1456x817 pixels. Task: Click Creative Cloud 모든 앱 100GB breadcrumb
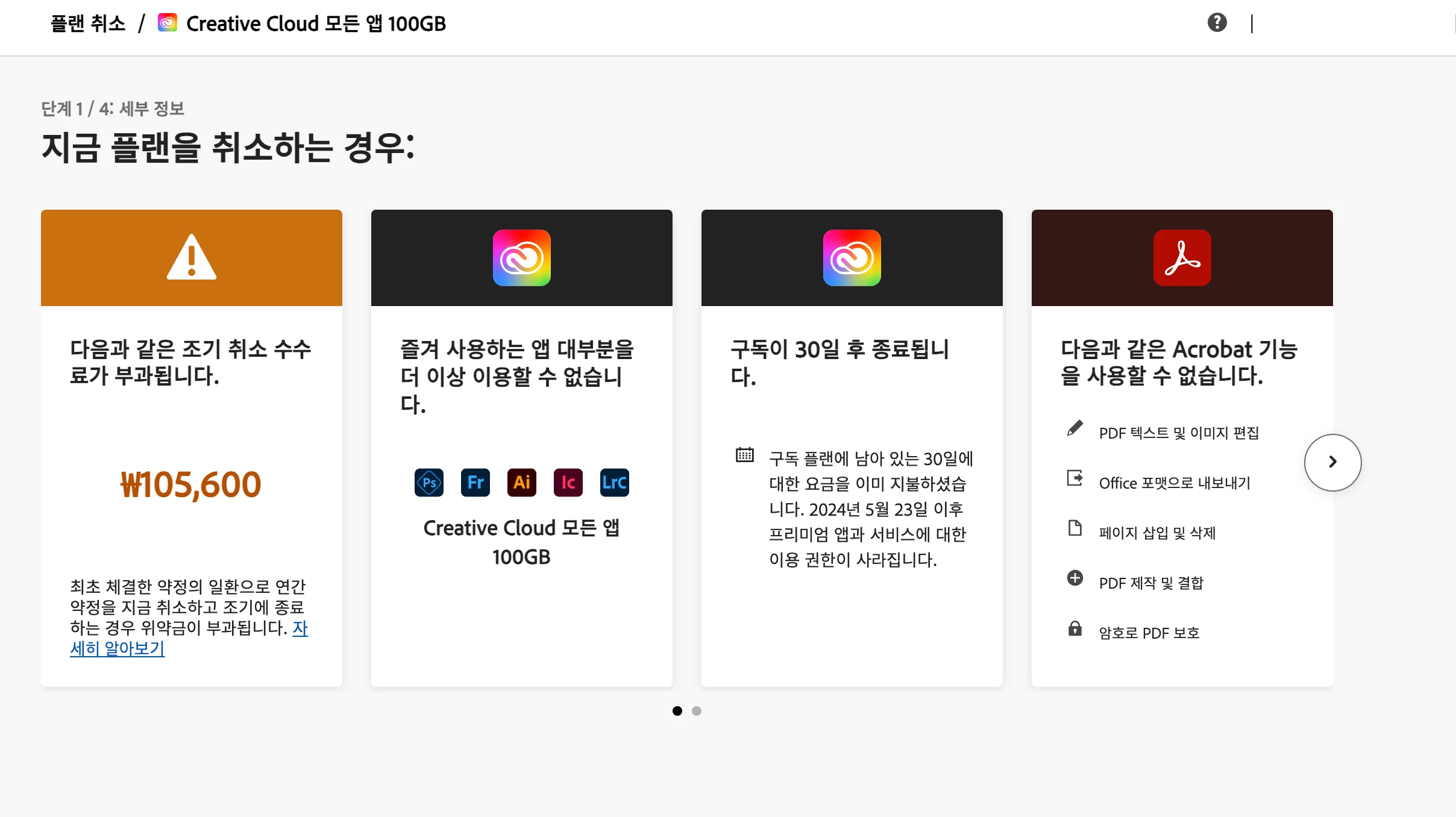click(x=316, y=24)
